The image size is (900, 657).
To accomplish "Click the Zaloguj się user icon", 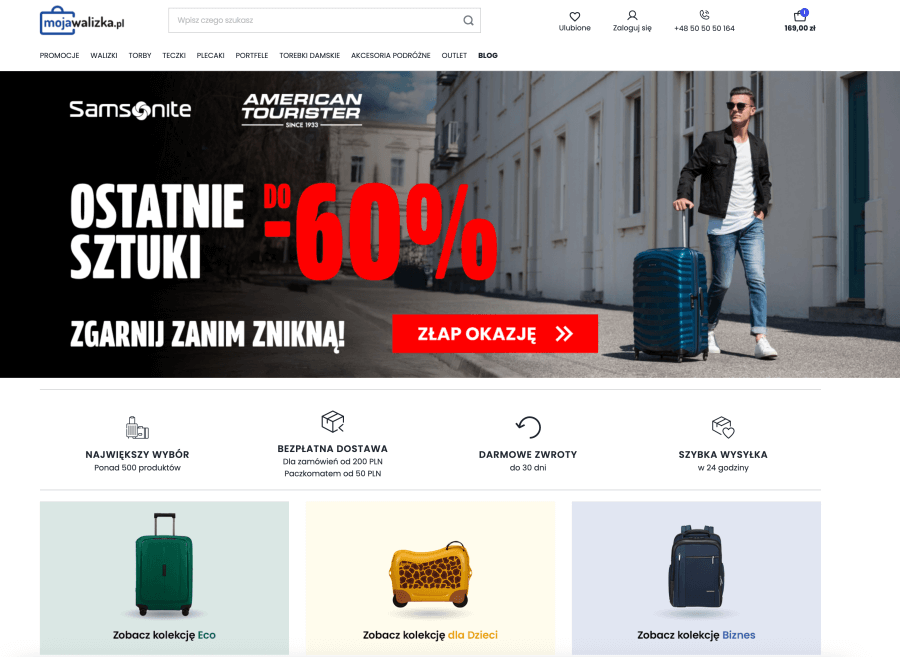I will click(632, 15).
